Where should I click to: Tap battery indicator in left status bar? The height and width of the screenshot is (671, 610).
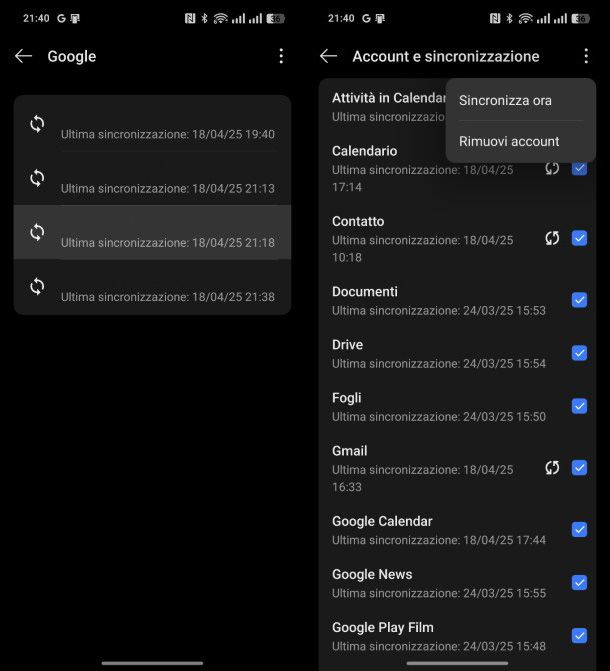tap(275, 18)
